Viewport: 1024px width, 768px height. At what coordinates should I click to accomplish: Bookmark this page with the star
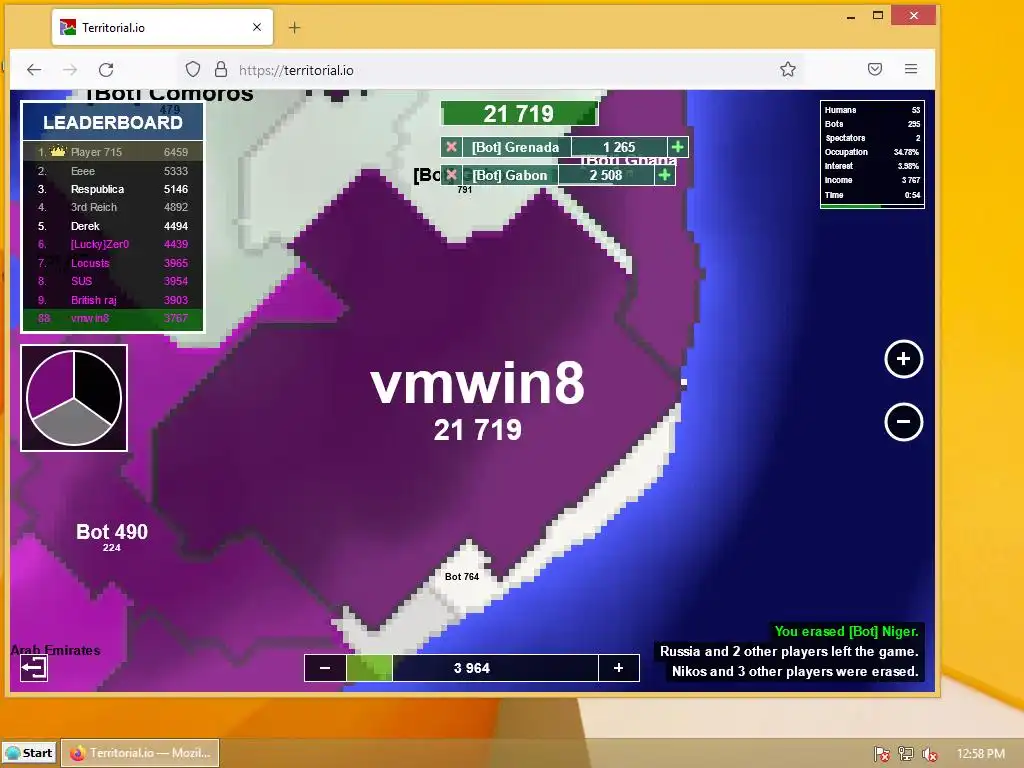(788, 69)
